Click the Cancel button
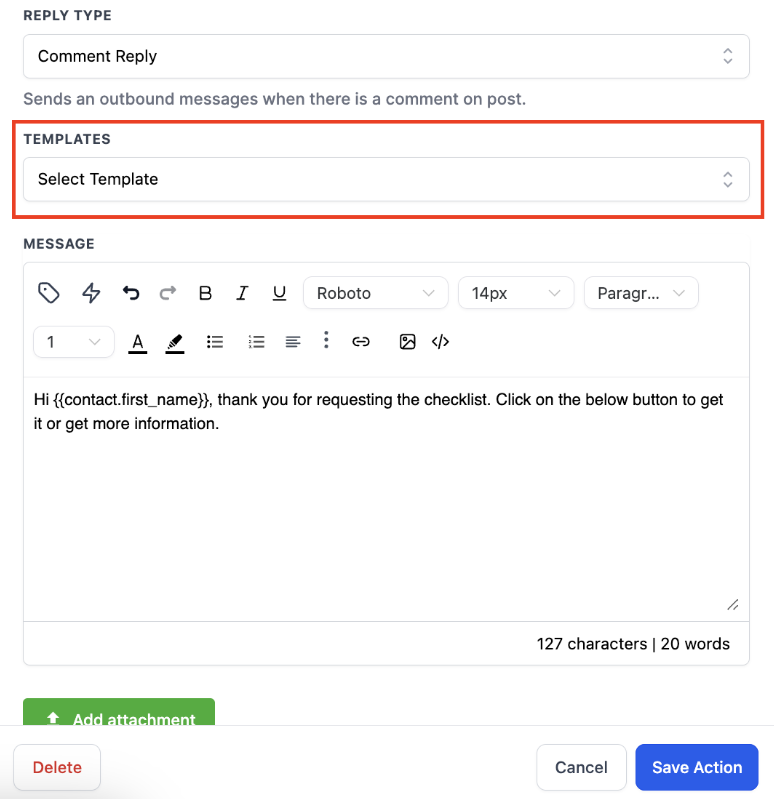 [581, 768]
